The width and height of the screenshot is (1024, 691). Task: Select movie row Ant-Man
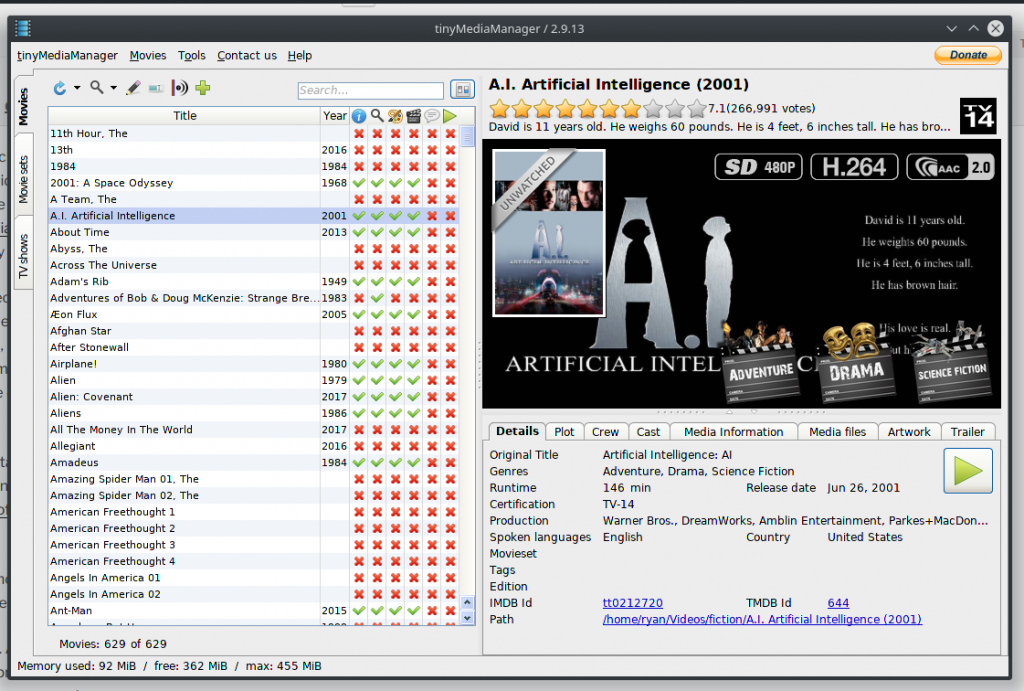click(253, 611)
